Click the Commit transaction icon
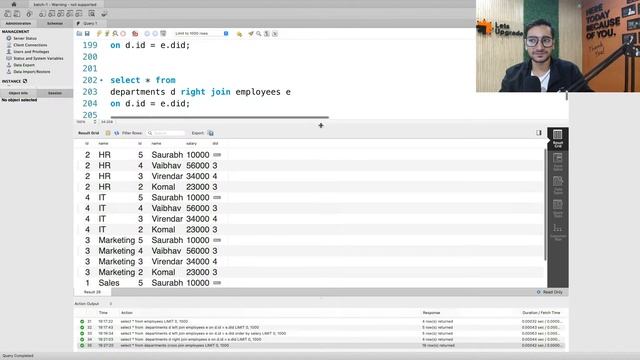 [147, 33]
